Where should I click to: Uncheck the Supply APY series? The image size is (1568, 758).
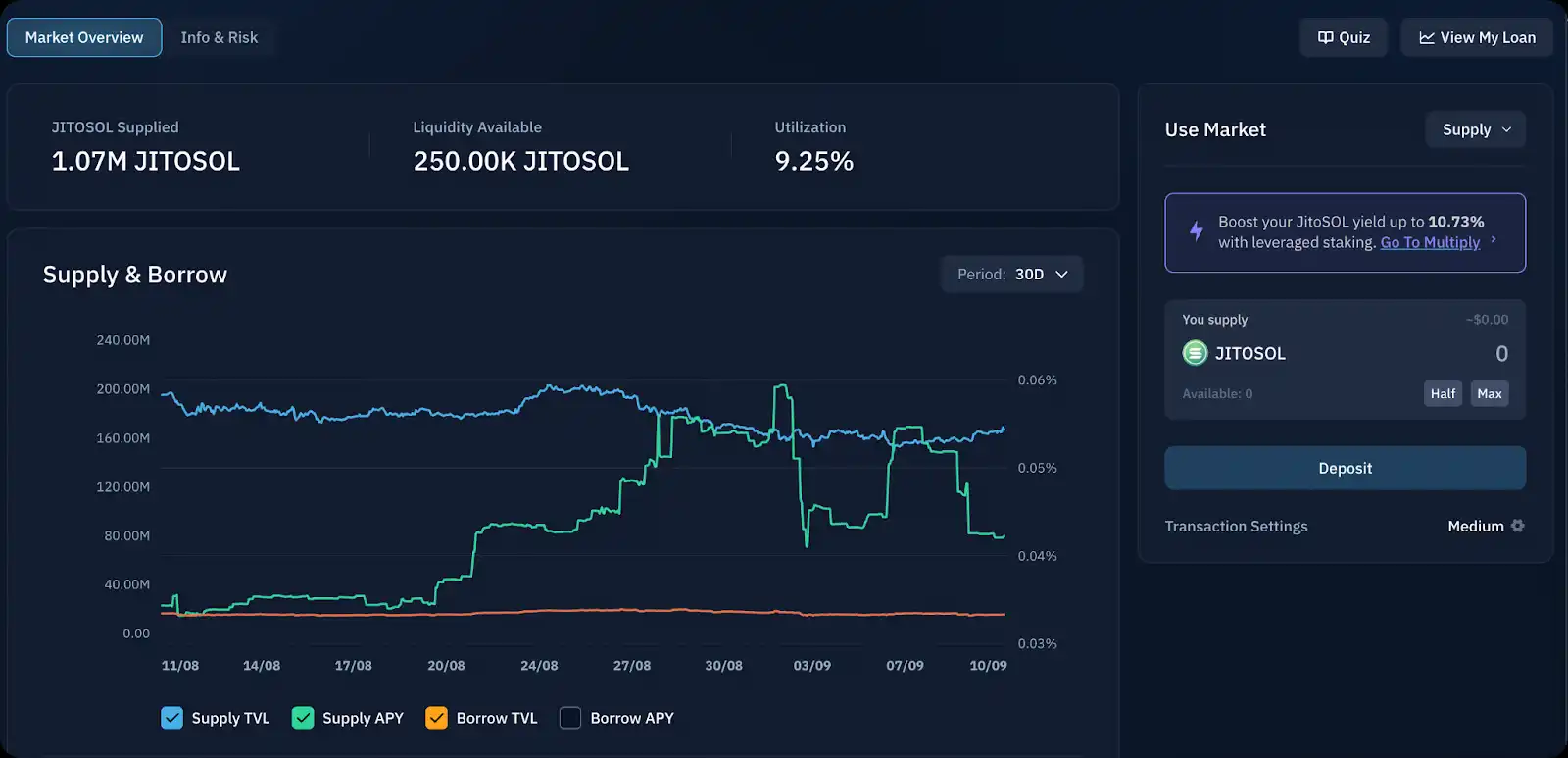(303, 718)
